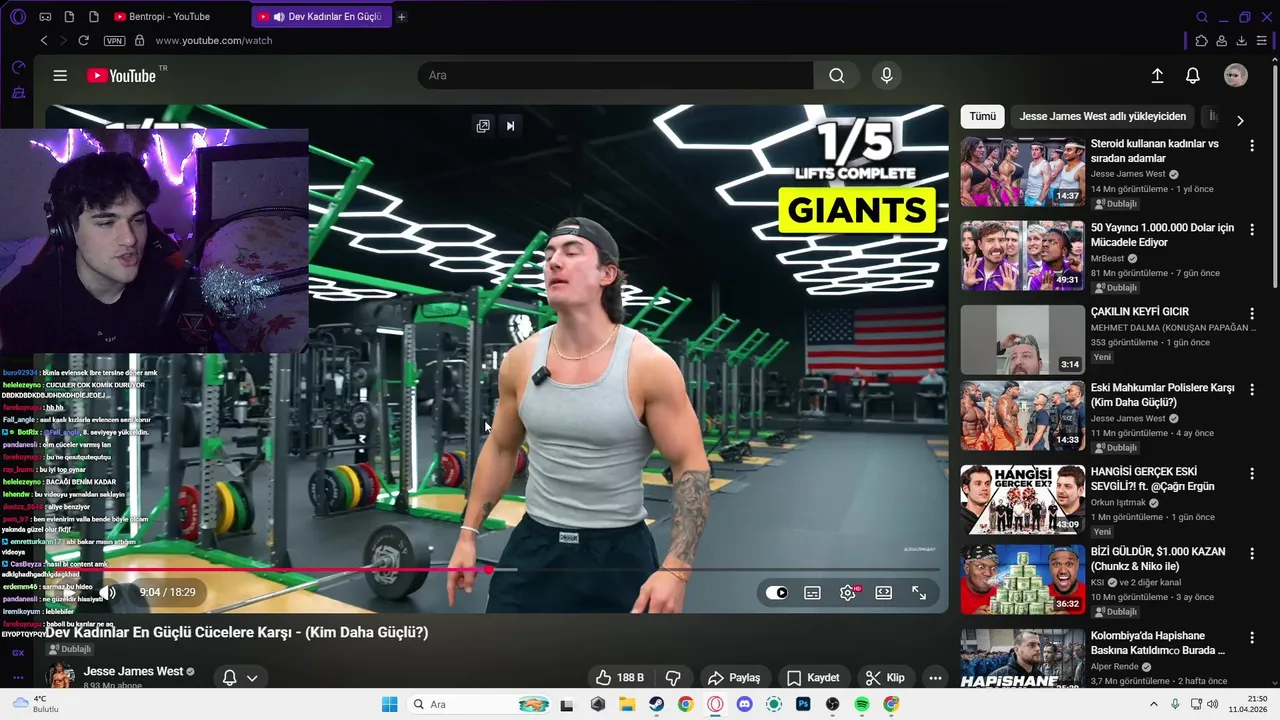Launch Steam from taskbar
This screenshot has width=1280, height=720.
656,704
